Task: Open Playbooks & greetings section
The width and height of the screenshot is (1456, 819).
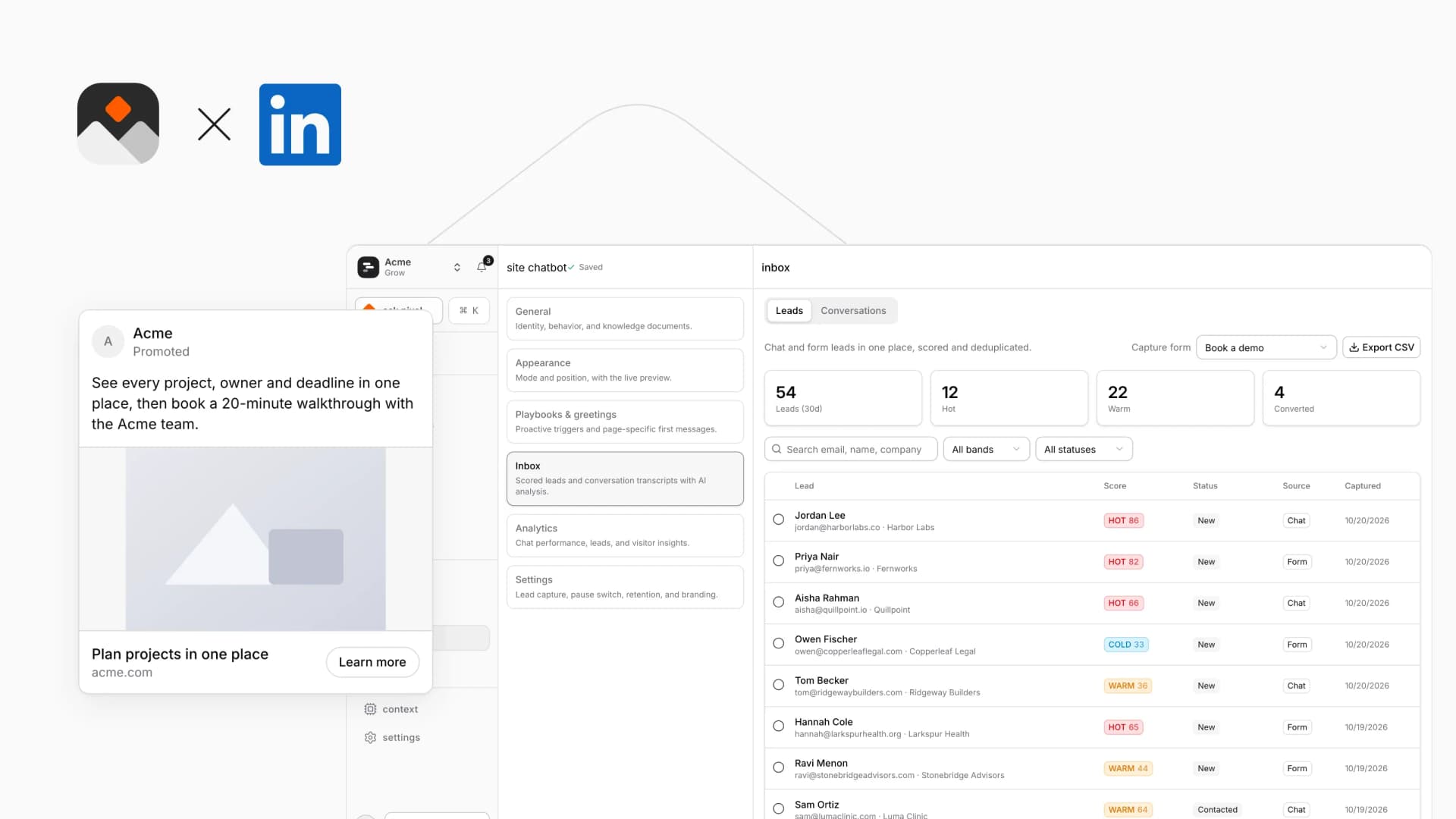Action: (x=625, y=422)
